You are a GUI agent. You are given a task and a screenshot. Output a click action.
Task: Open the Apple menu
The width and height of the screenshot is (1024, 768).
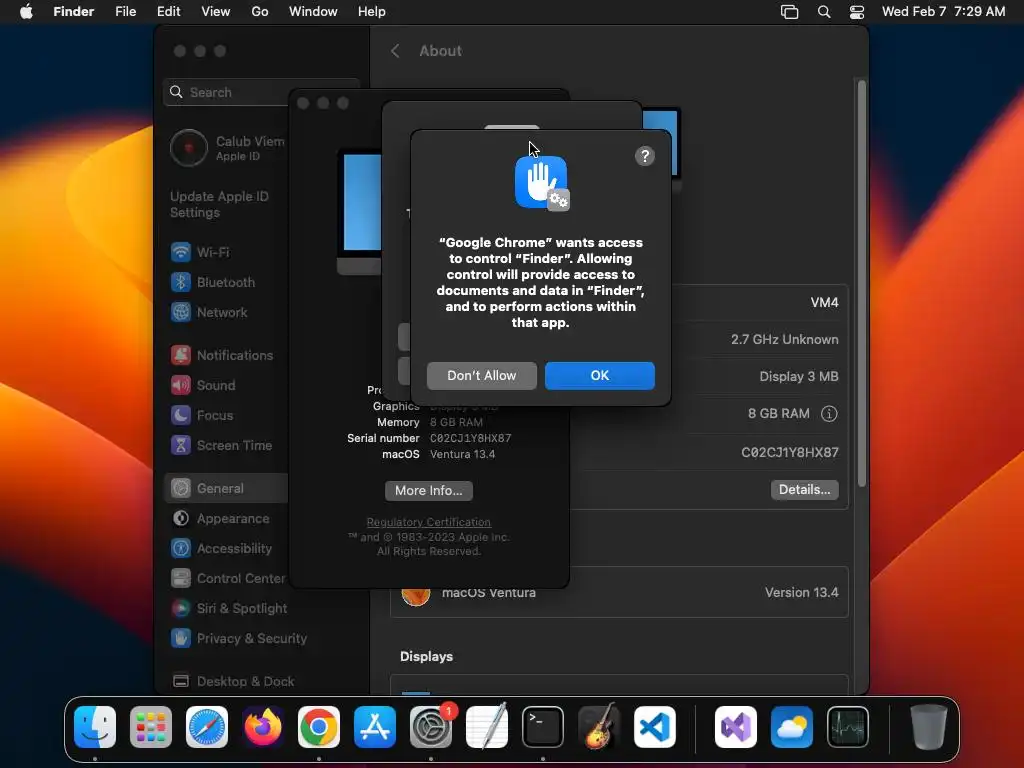tap(26, 11)
